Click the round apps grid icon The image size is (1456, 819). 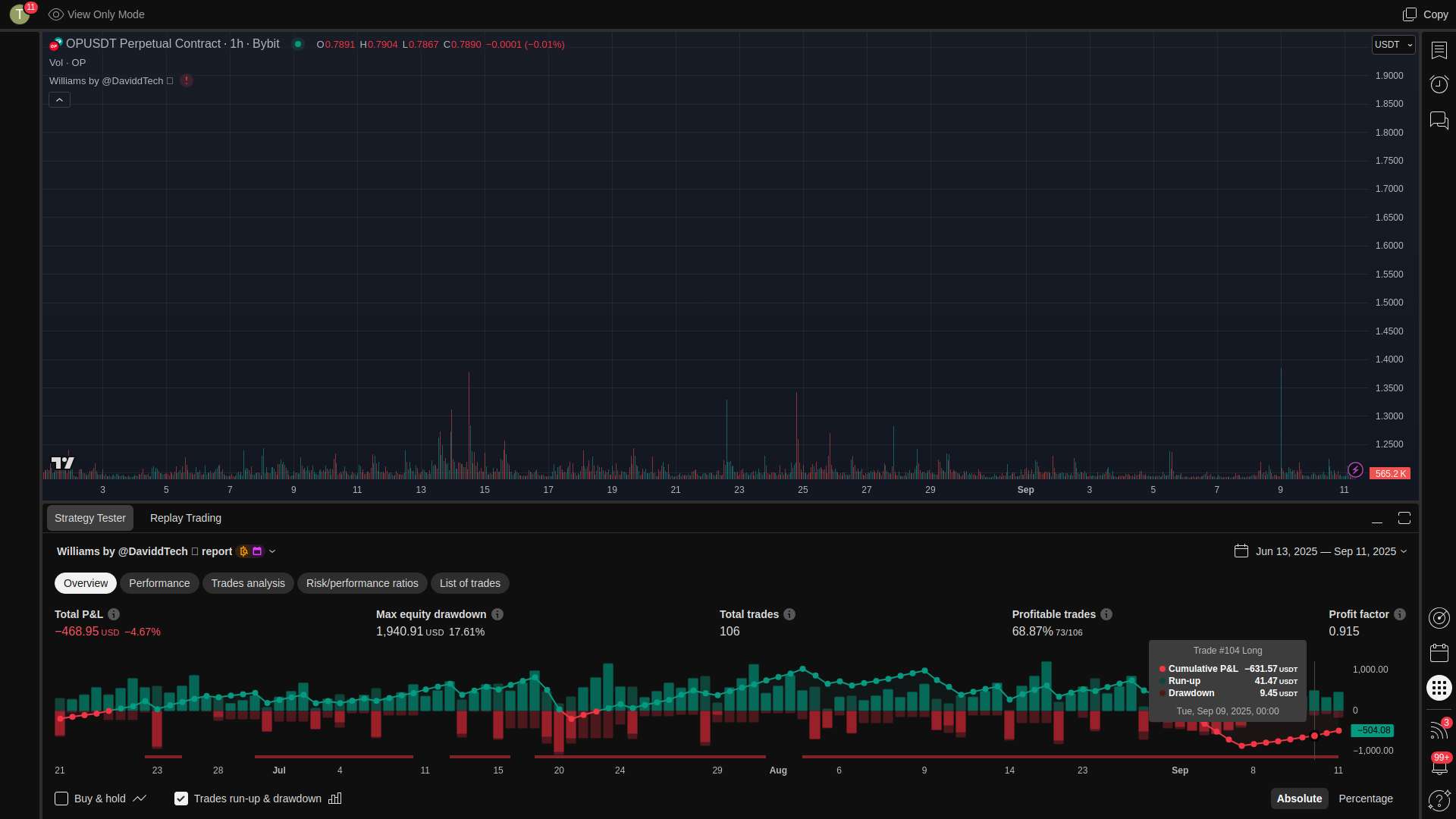point(1439,688)
